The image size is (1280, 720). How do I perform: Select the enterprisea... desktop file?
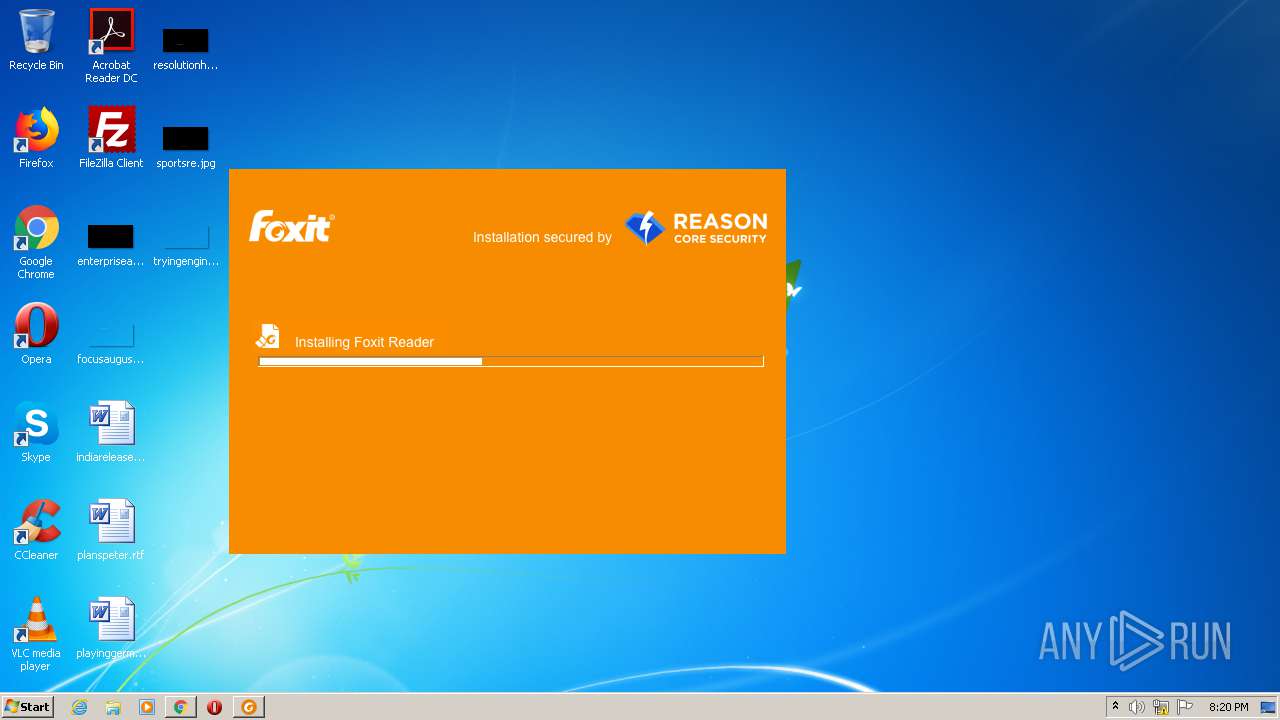111,245
